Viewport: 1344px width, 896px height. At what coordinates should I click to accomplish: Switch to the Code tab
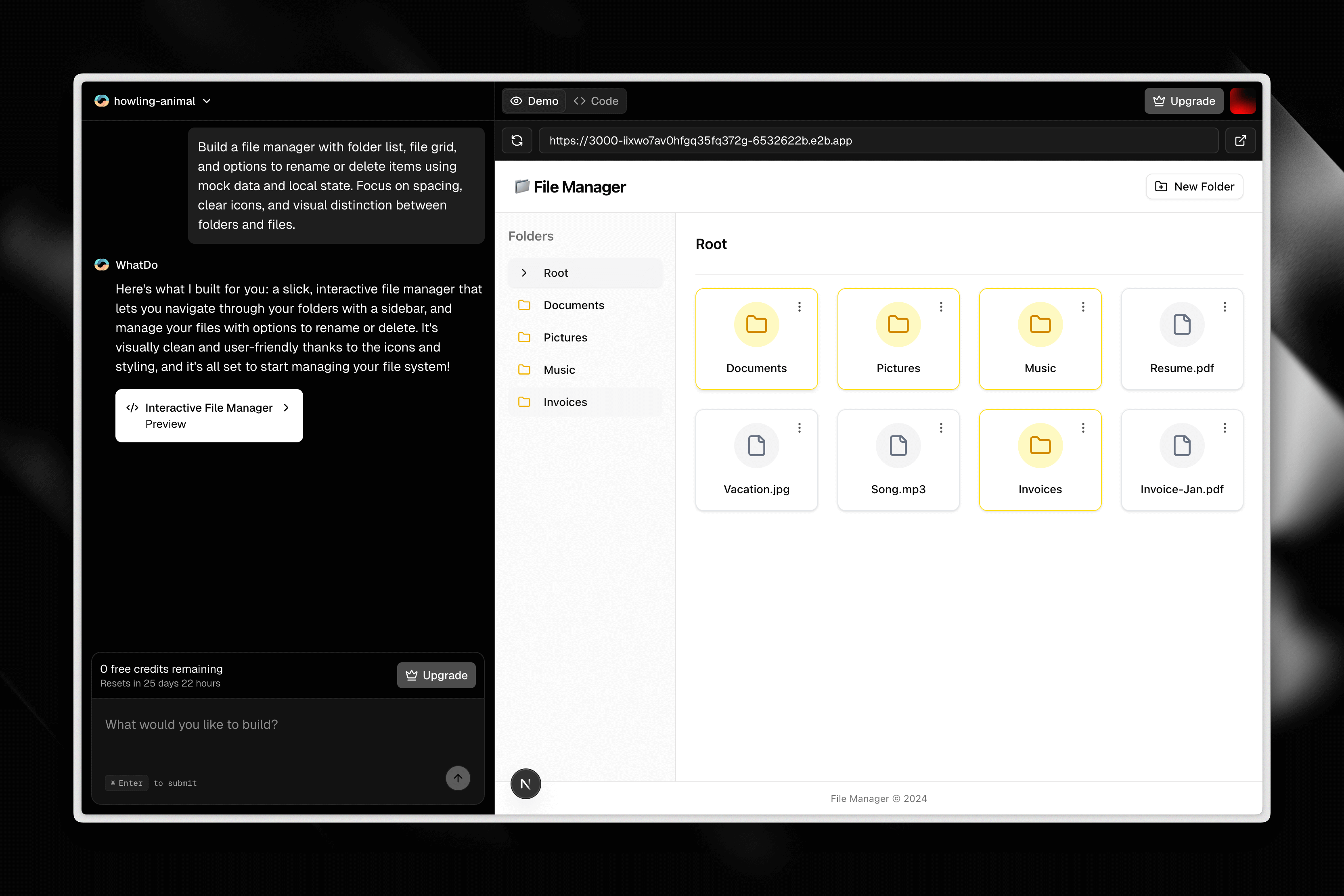(x=596, y=100)
